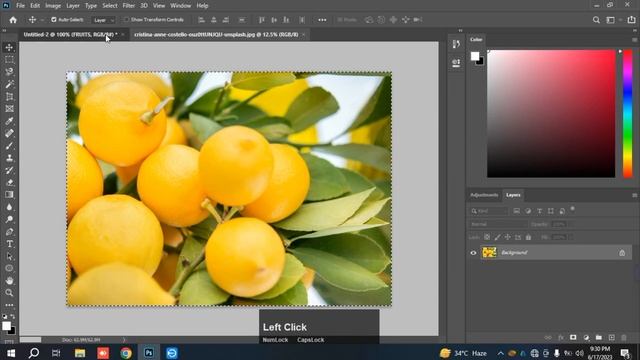The height and width of the screenshot is (360, 640).
Task: Select the Brush tool
Action: click(x=9, y=146)
